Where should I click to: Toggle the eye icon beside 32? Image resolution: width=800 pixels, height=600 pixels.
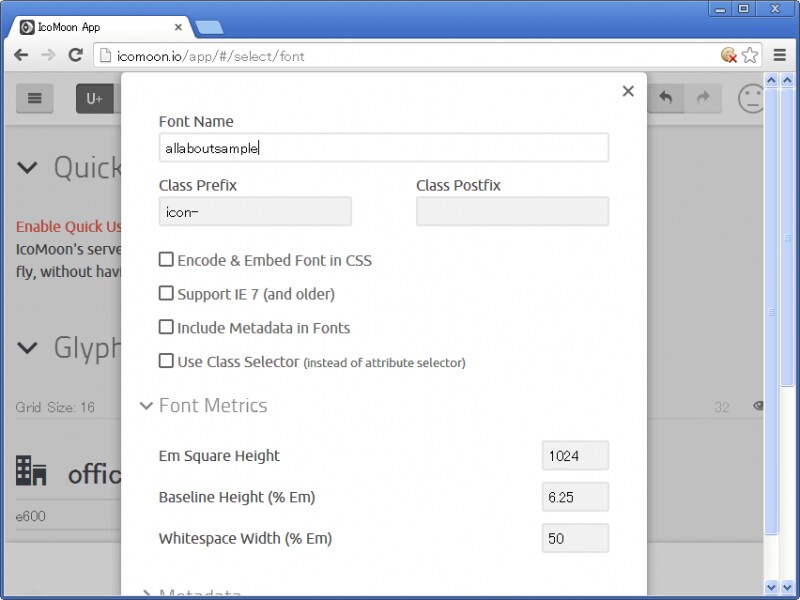(x=758, y=406)
